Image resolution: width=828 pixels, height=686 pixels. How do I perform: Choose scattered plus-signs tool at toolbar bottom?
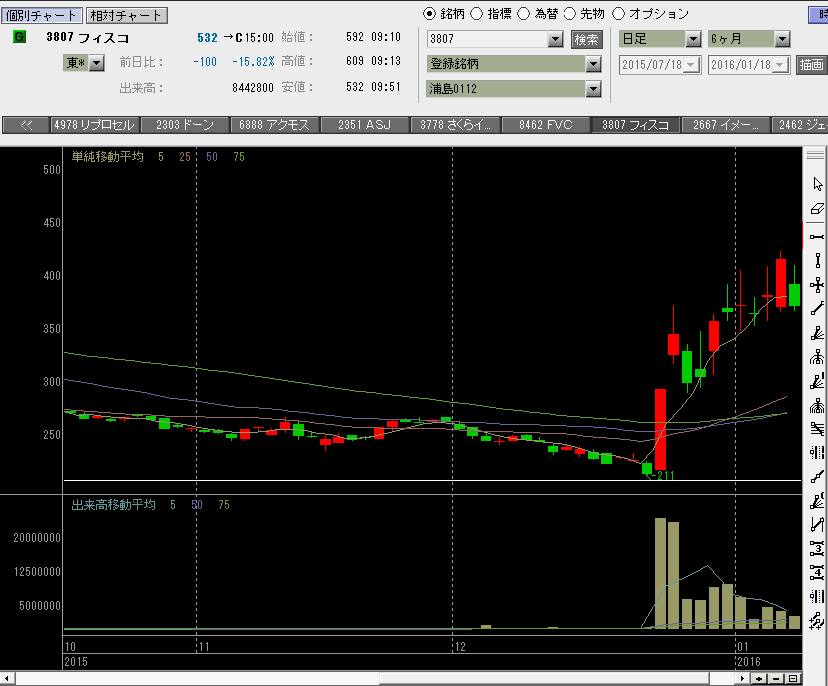click(817, 621)
